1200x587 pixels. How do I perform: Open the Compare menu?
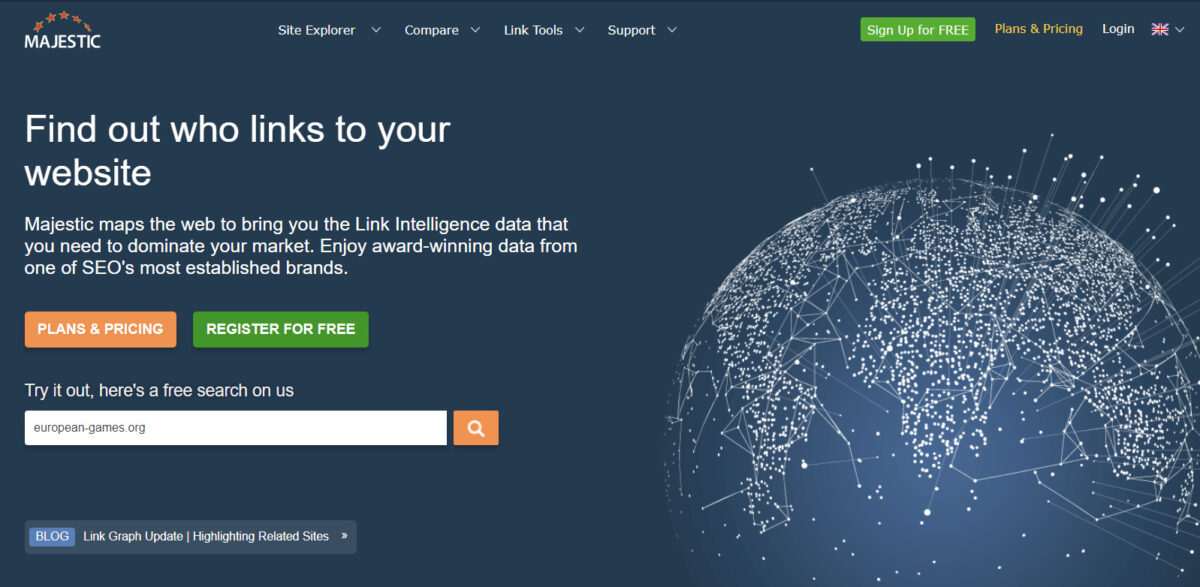431,30
